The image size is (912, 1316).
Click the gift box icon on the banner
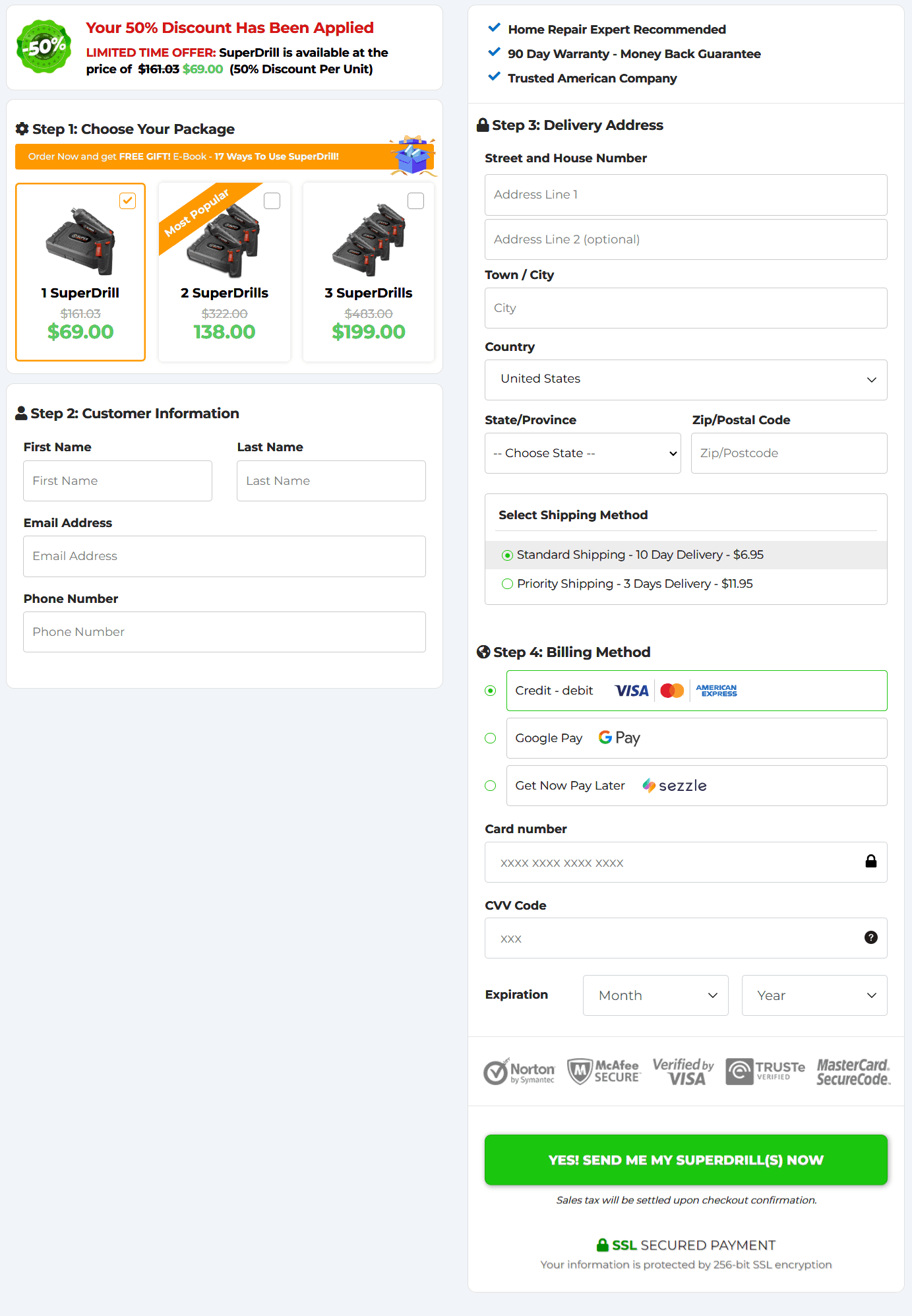(x=413, y=156)
